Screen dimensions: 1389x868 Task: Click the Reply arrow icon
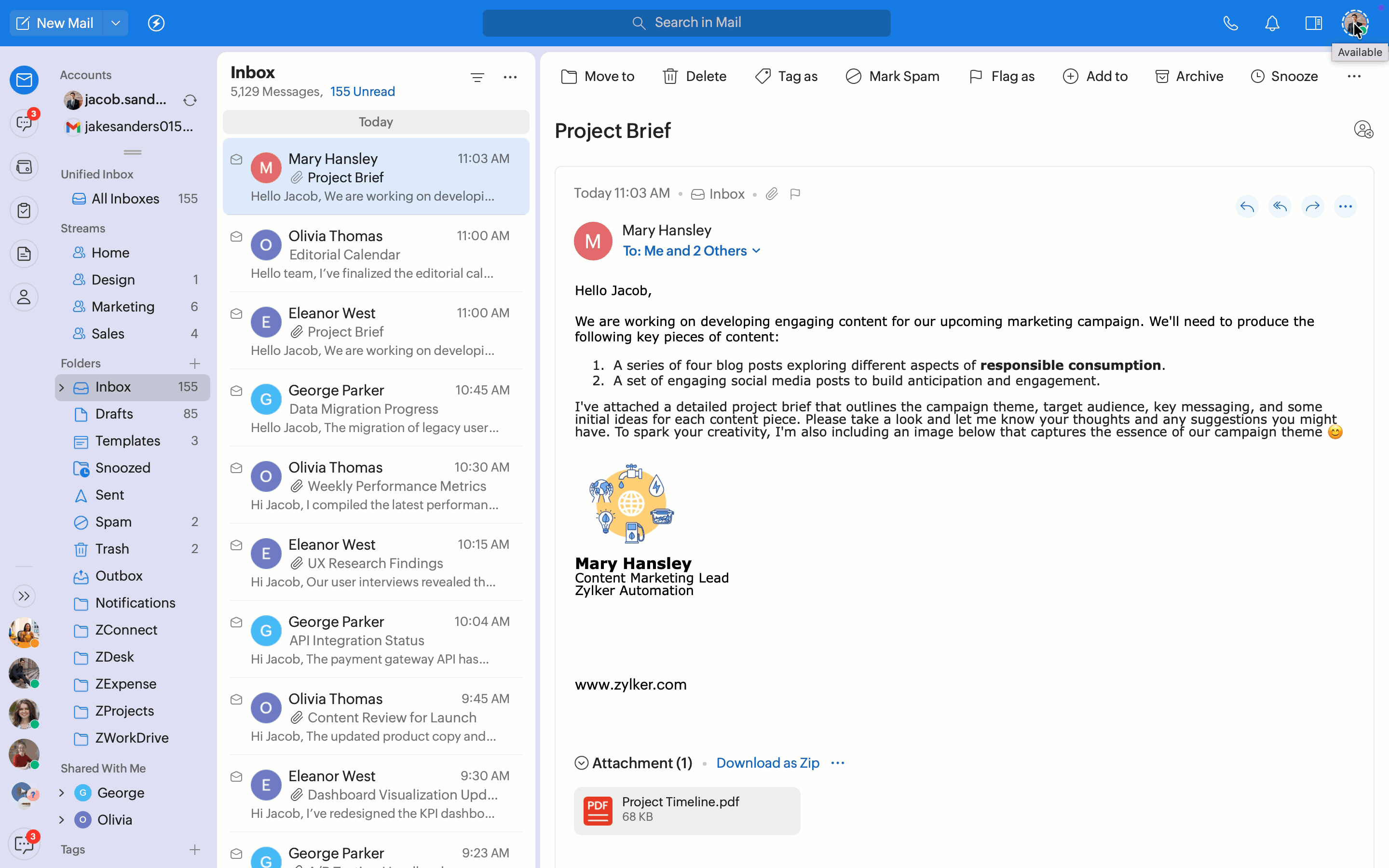tap(1247, 207)
